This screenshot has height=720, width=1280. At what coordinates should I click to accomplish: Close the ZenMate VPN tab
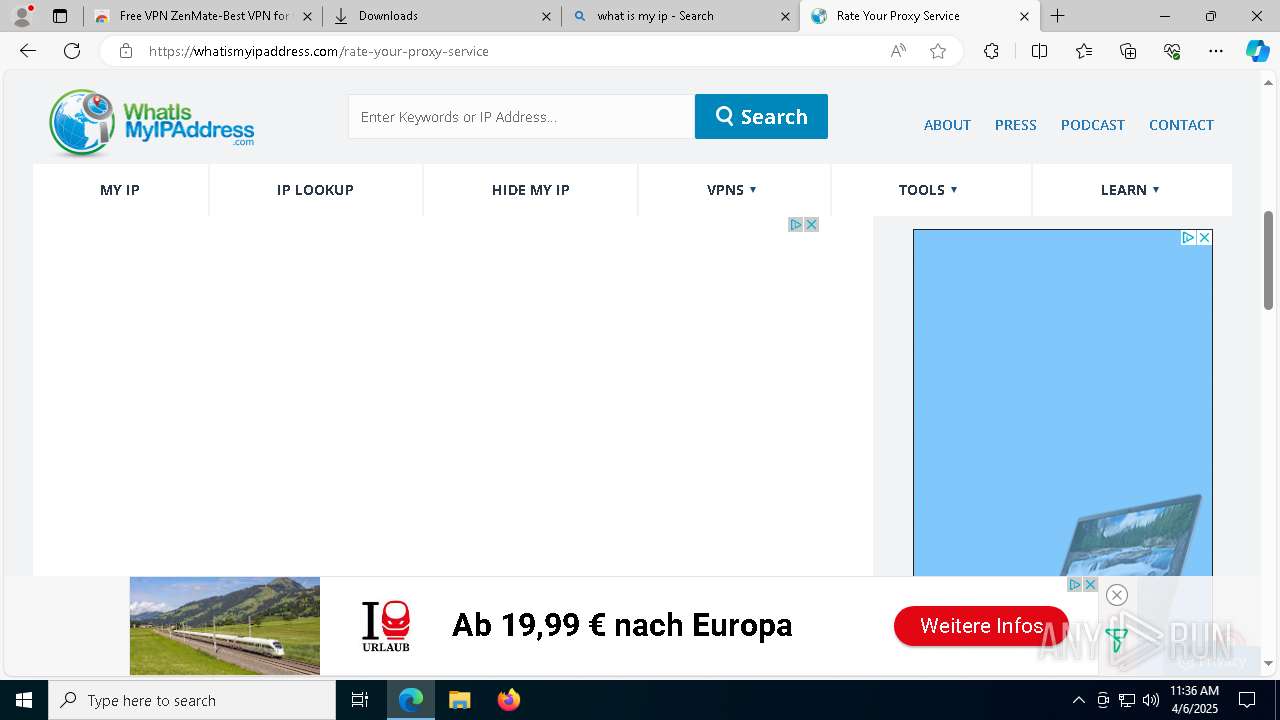tap(307, 16)
